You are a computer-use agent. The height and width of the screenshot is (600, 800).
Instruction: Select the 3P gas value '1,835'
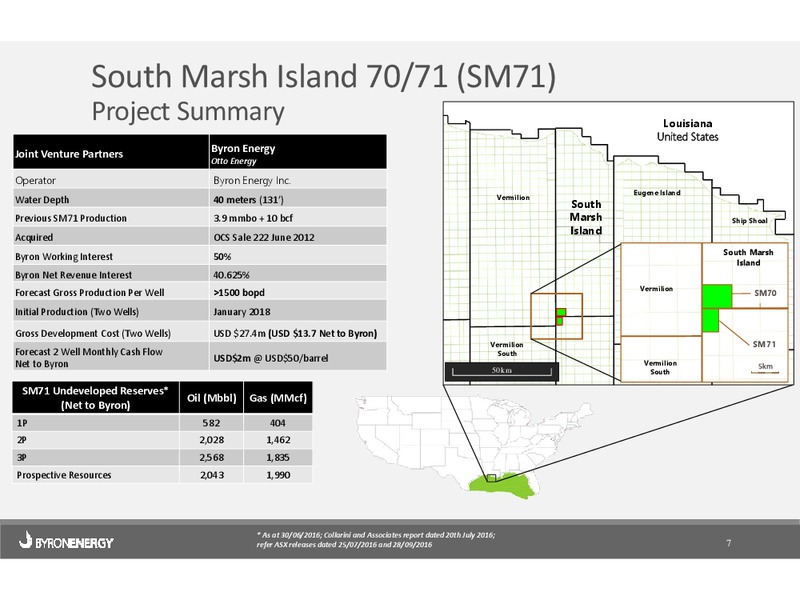coord(278,458)
